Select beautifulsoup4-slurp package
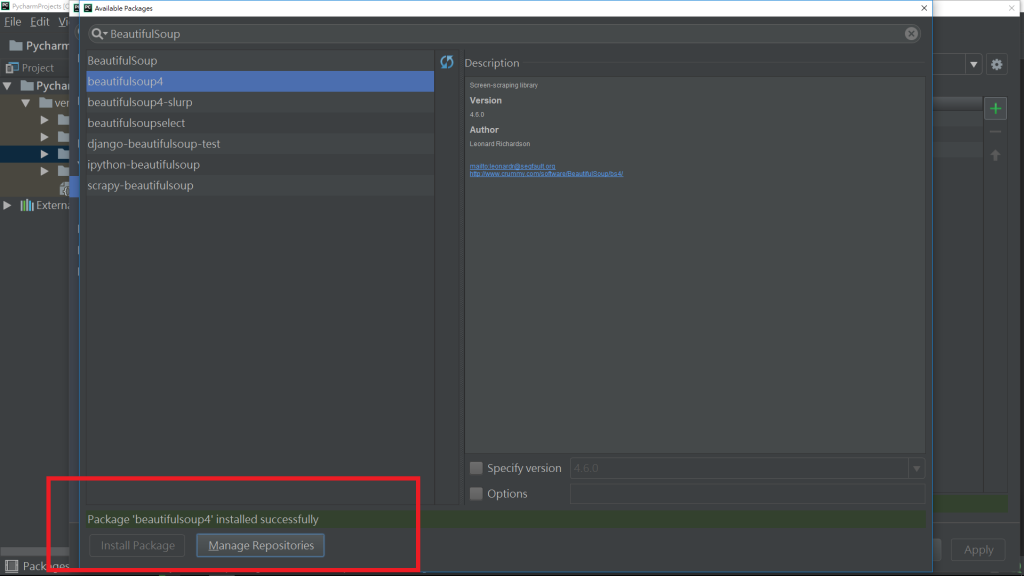Image resolution: width=1024 pixels, height=576 pixels. (x=260, y=102)
